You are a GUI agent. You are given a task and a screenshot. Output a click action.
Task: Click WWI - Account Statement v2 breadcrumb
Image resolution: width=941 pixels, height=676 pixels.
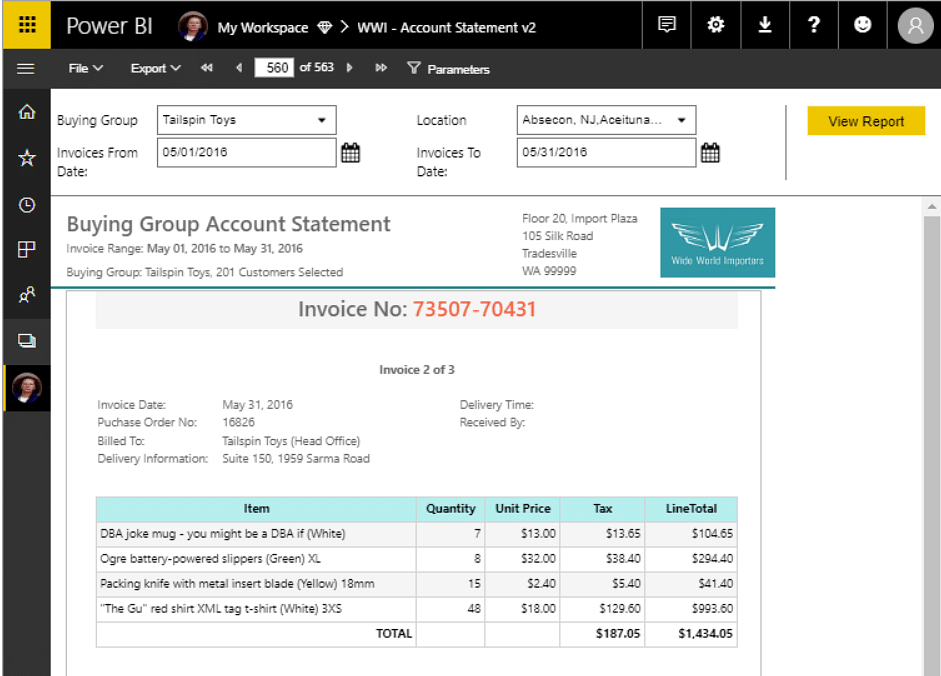pyautogui.click(x=446, y=28)
